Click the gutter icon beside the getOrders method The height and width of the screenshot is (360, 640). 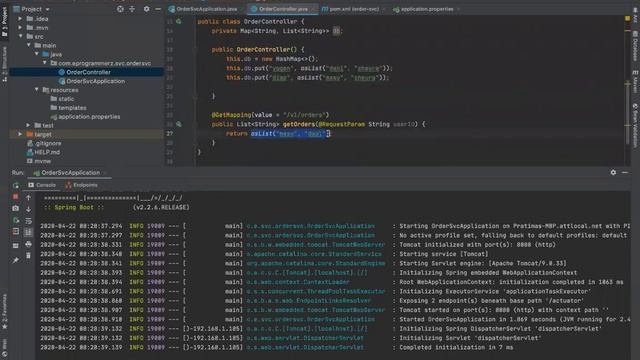(179, 124)
